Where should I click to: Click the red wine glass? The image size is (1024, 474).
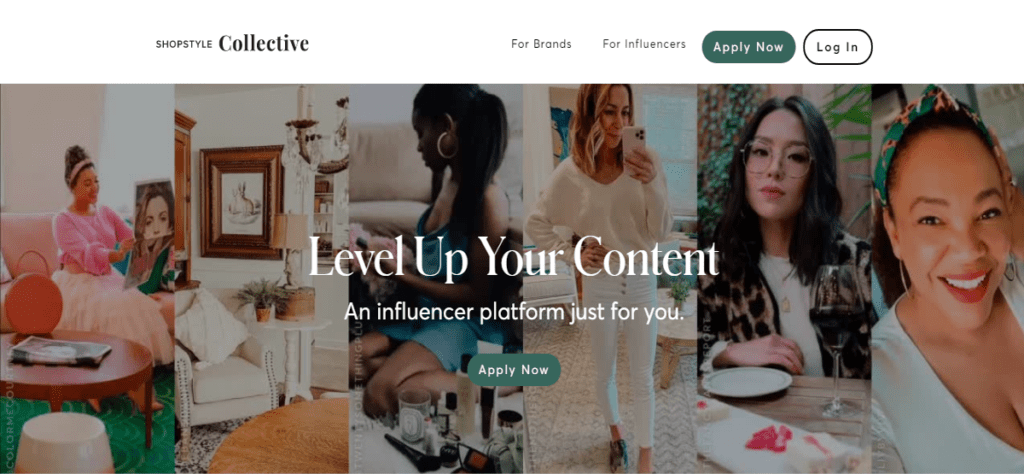coord(836,340)
